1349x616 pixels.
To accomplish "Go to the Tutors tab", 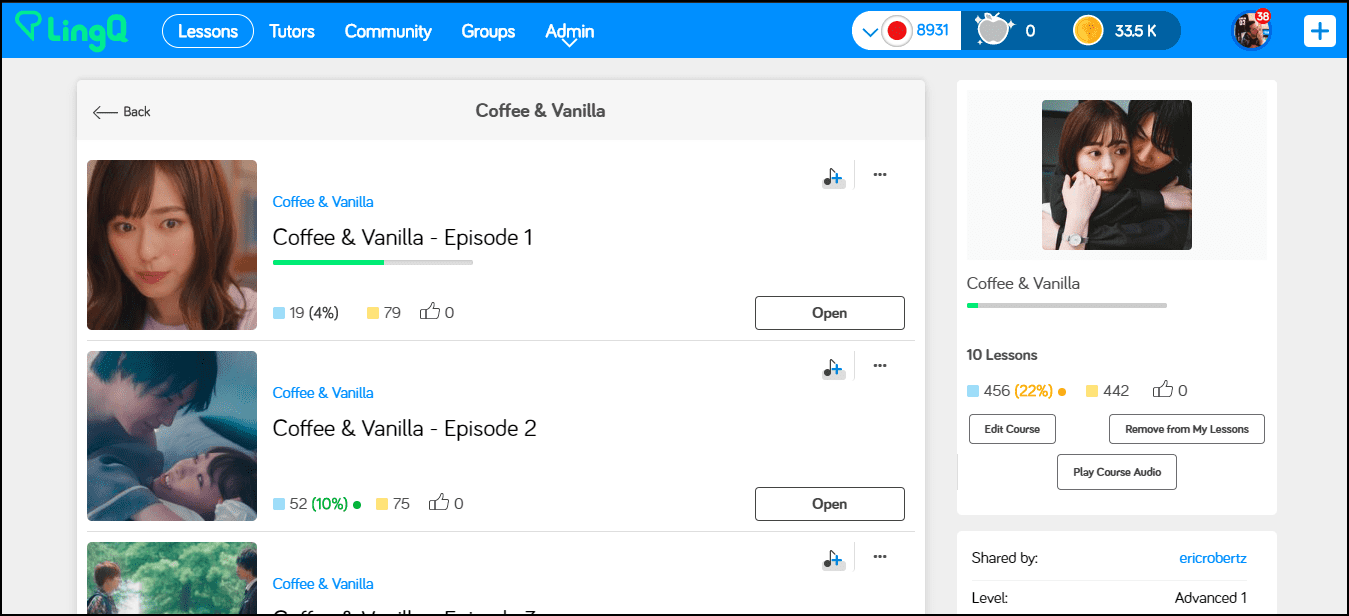I will tap(292, 31).
